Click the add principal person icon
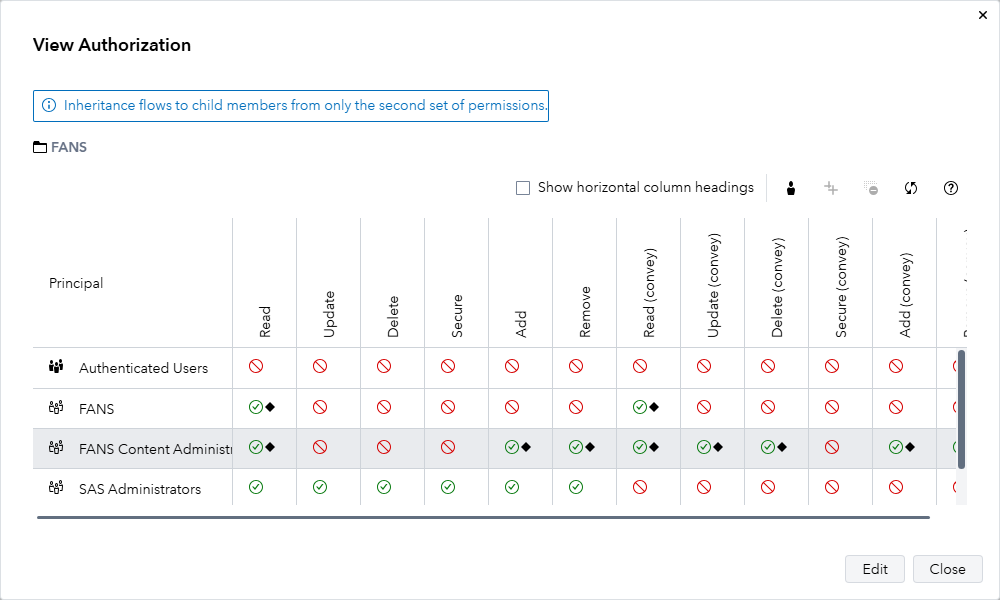 click(x=790, y=188)
